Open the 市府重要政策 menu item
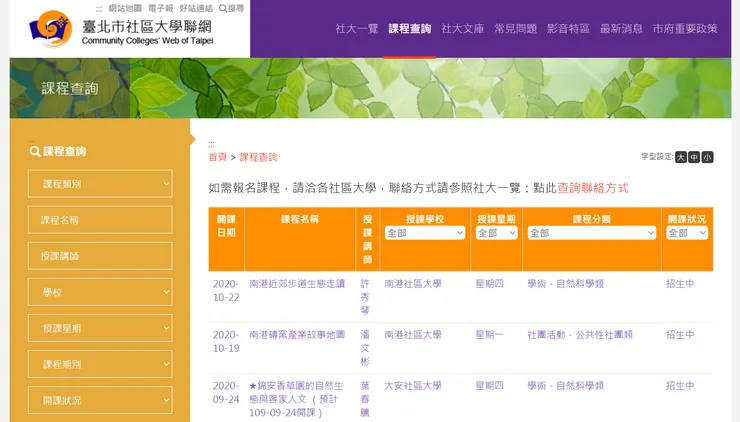The height and width of the screenshot is (422, 740). 685,29
